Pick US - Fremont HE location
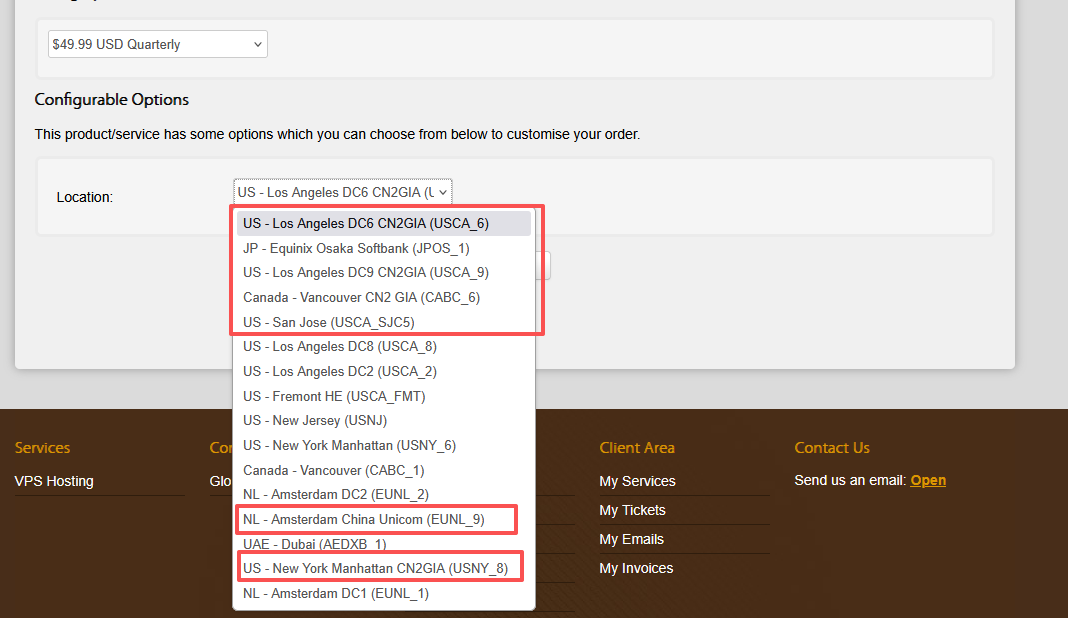This screenshot has width=1068, height=618. click(x=334, y=396)
